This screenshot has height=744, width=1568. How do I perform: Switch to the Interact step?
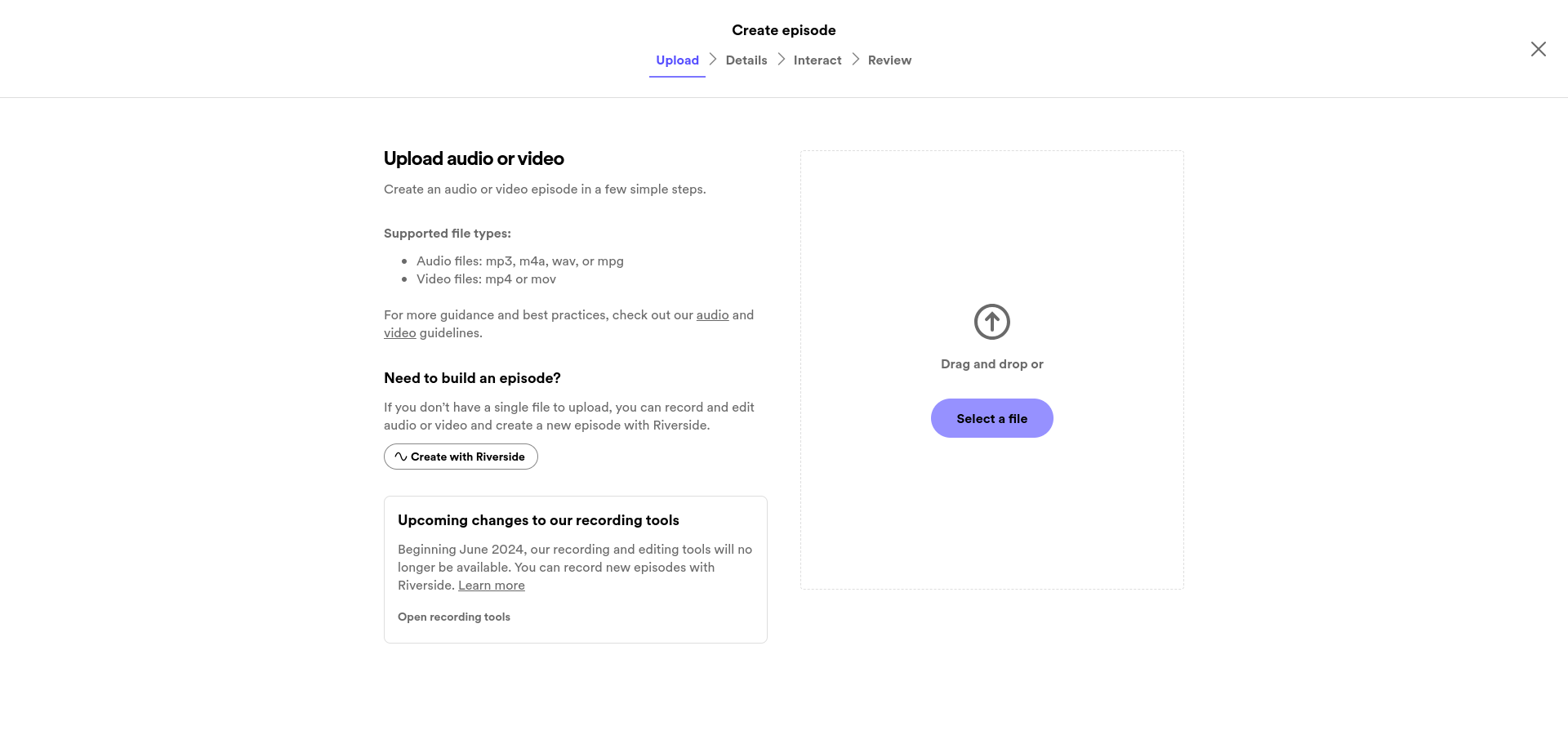pos(817,60)
